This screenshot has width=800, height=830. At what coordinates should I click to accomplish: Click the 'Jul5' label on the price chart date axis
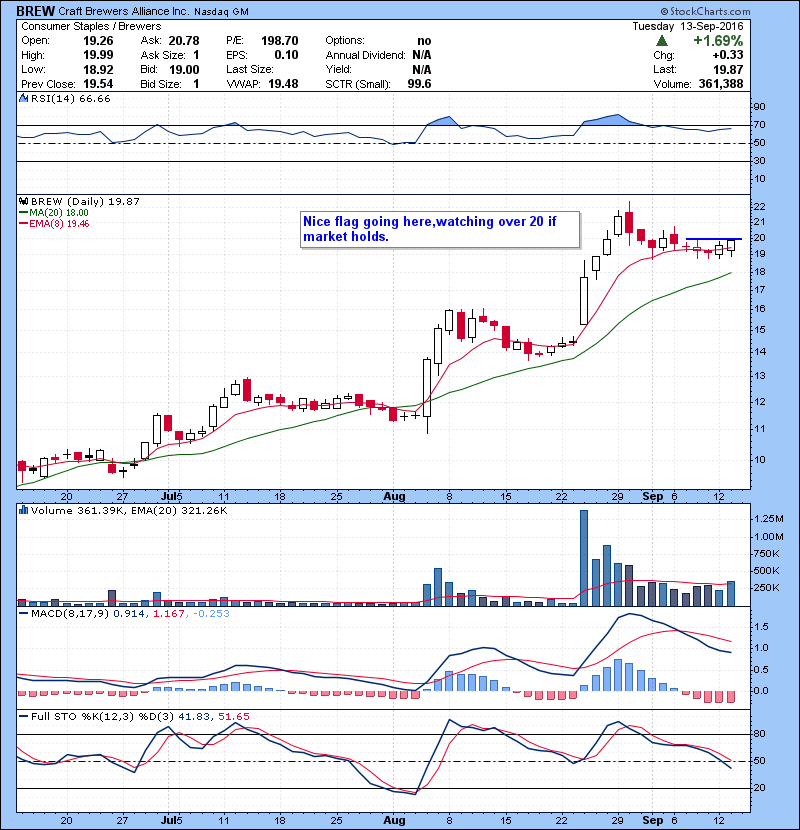(x=172, y=497)
